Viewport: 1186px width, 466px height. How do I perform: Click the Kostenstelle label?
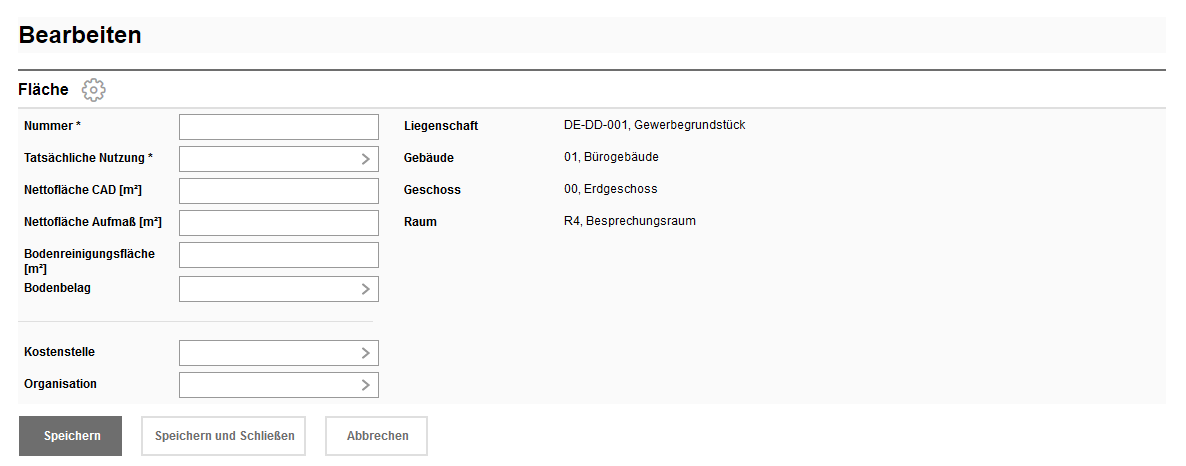point(60,352)
